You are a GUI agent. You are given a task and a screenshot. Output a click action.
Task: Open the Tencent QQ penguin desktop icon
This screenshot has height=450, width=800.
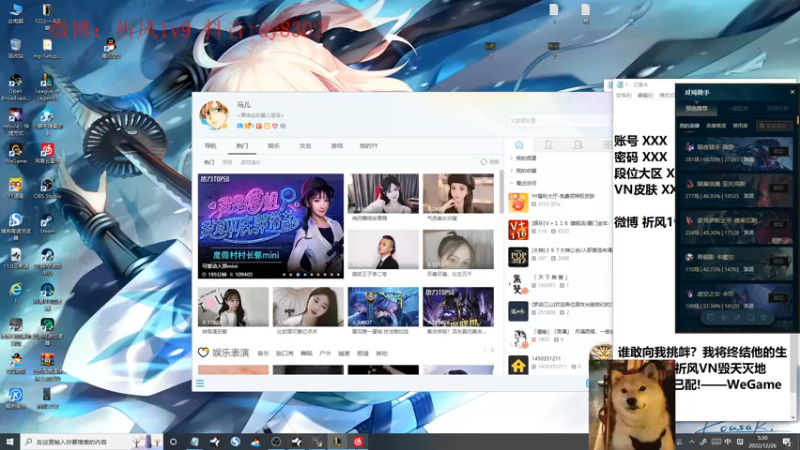[110, 48]
